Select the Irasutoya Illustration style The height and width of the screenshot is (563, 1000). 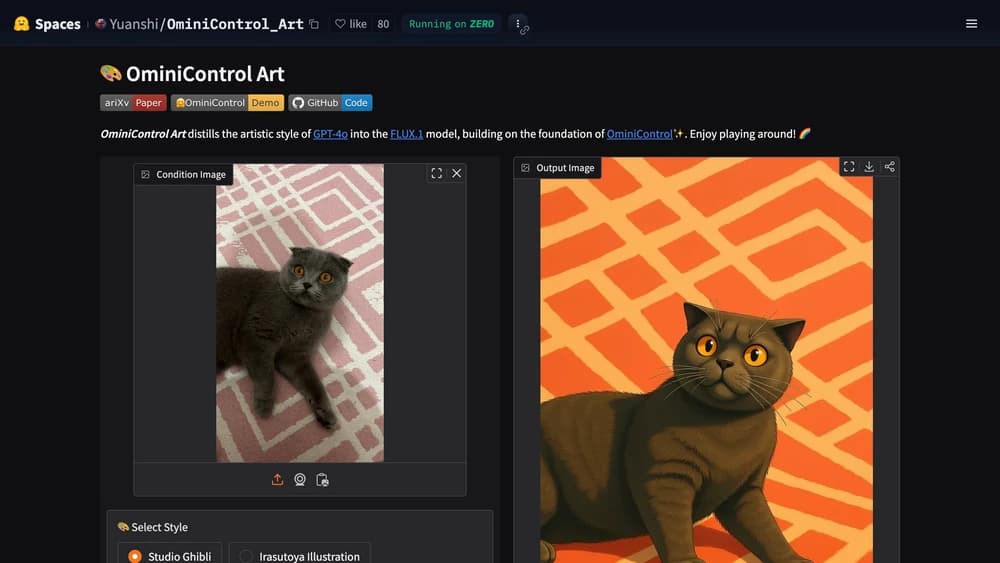(300, 556)
